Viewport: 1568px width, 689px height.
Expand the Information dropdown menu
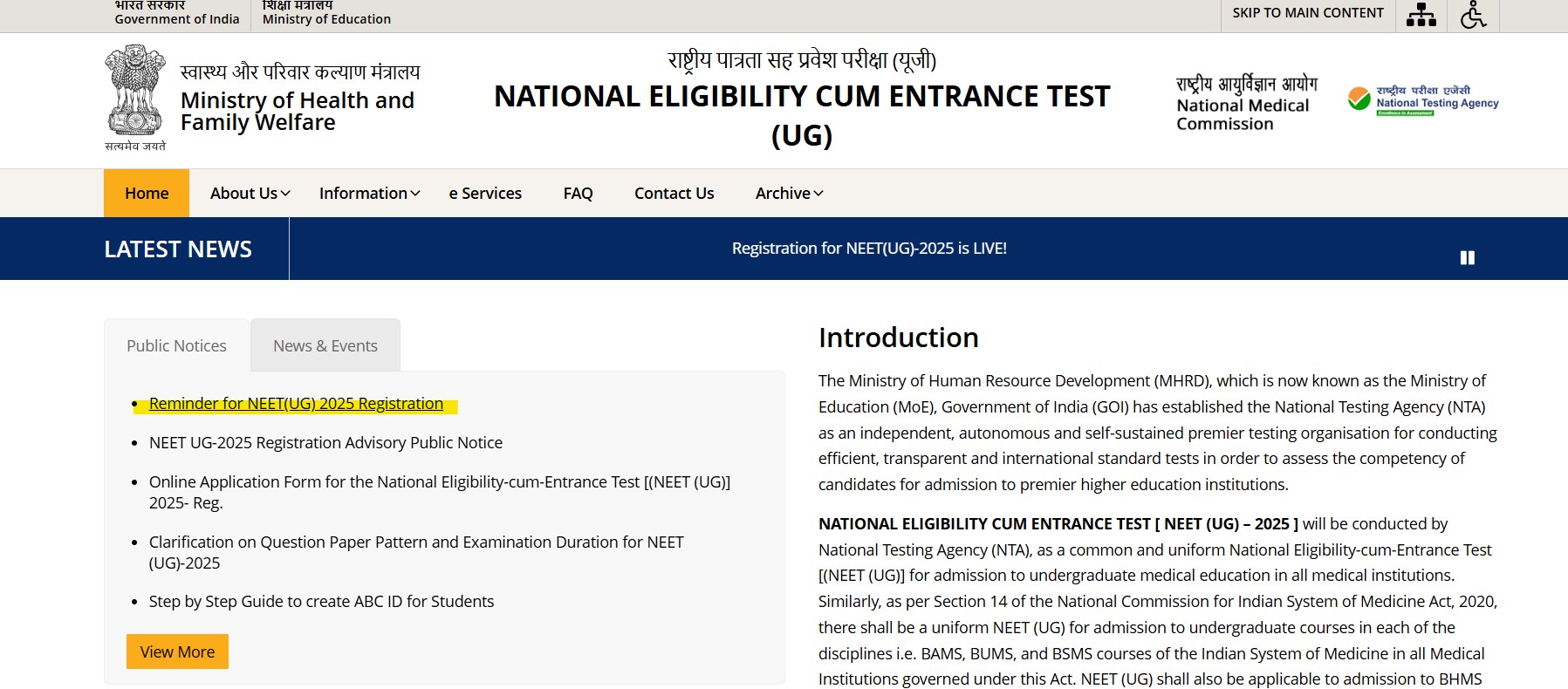(369, 194)
